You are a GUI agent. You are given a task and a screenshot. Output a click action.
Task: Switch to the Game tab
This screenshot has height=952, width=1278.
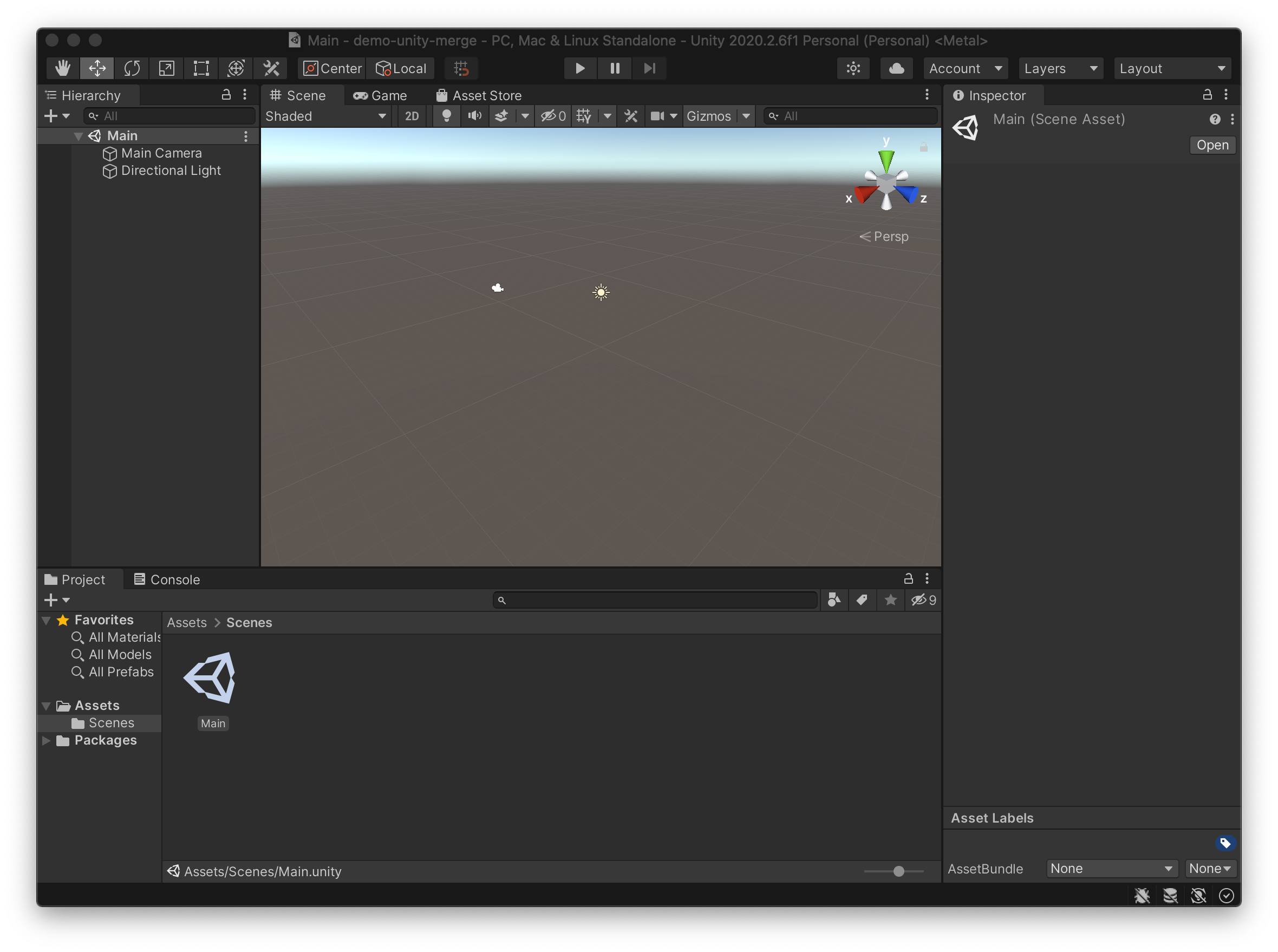click(x=380, y=95)
